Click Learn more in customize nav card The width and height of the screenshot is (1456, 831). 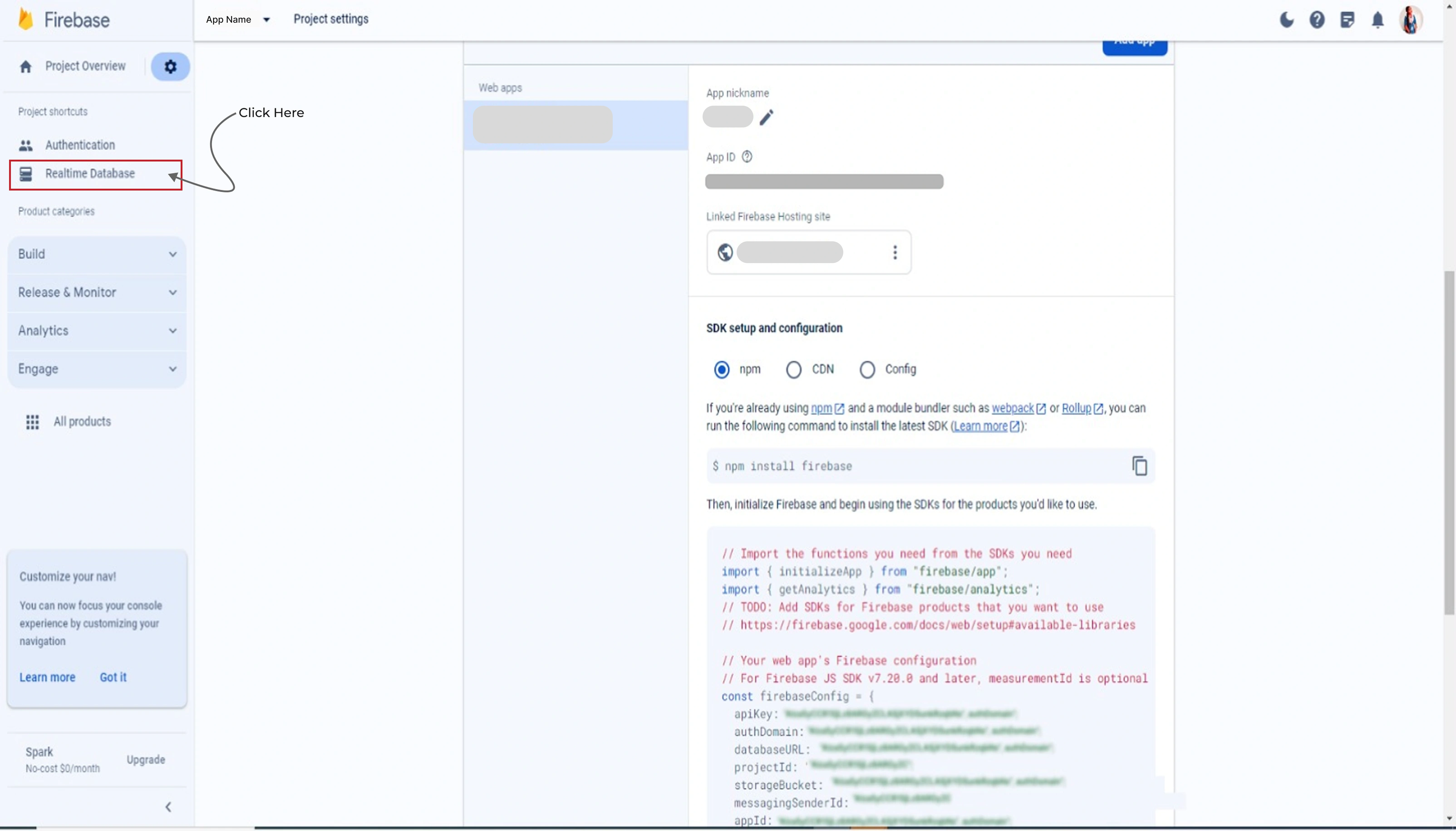point(47,677)
